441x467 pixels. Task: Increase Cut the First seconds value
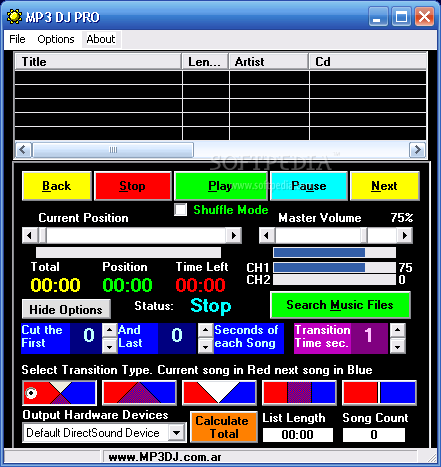tap(109, 331)
